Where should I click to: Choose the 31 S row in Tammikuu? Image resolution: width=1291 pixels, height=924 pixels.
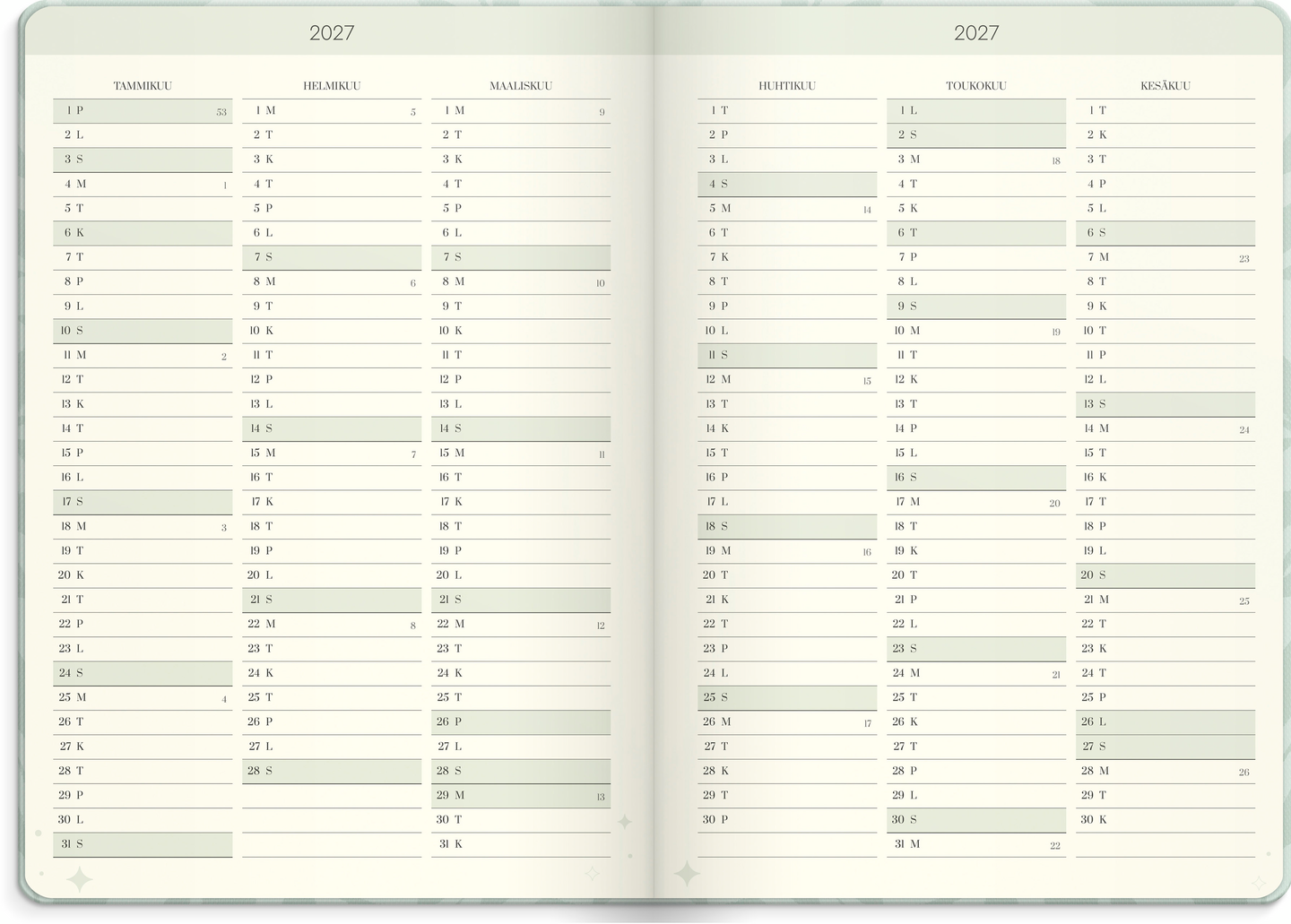143,844
